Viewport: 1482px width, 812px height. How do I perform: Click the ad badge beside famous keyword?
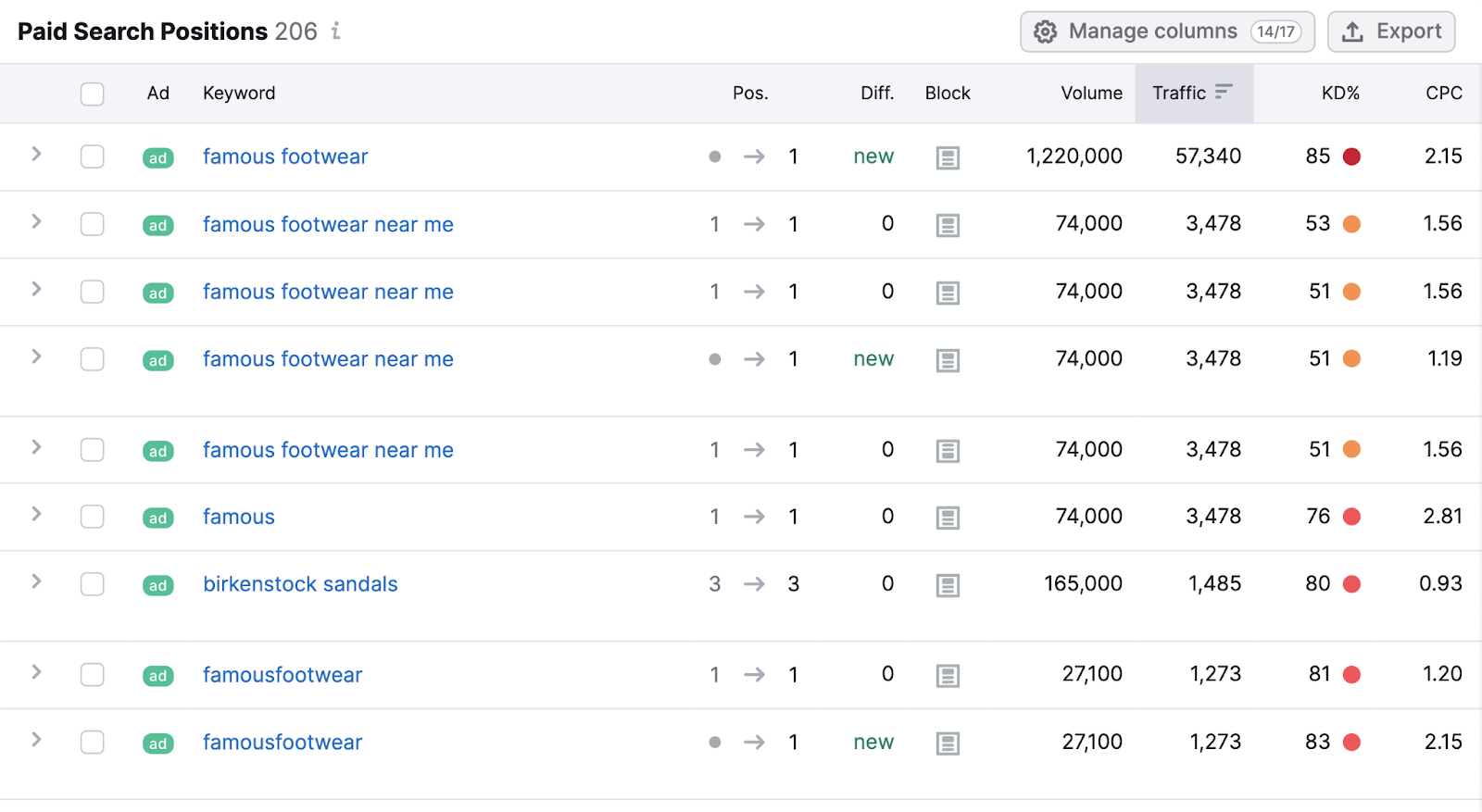coord(157,518)
